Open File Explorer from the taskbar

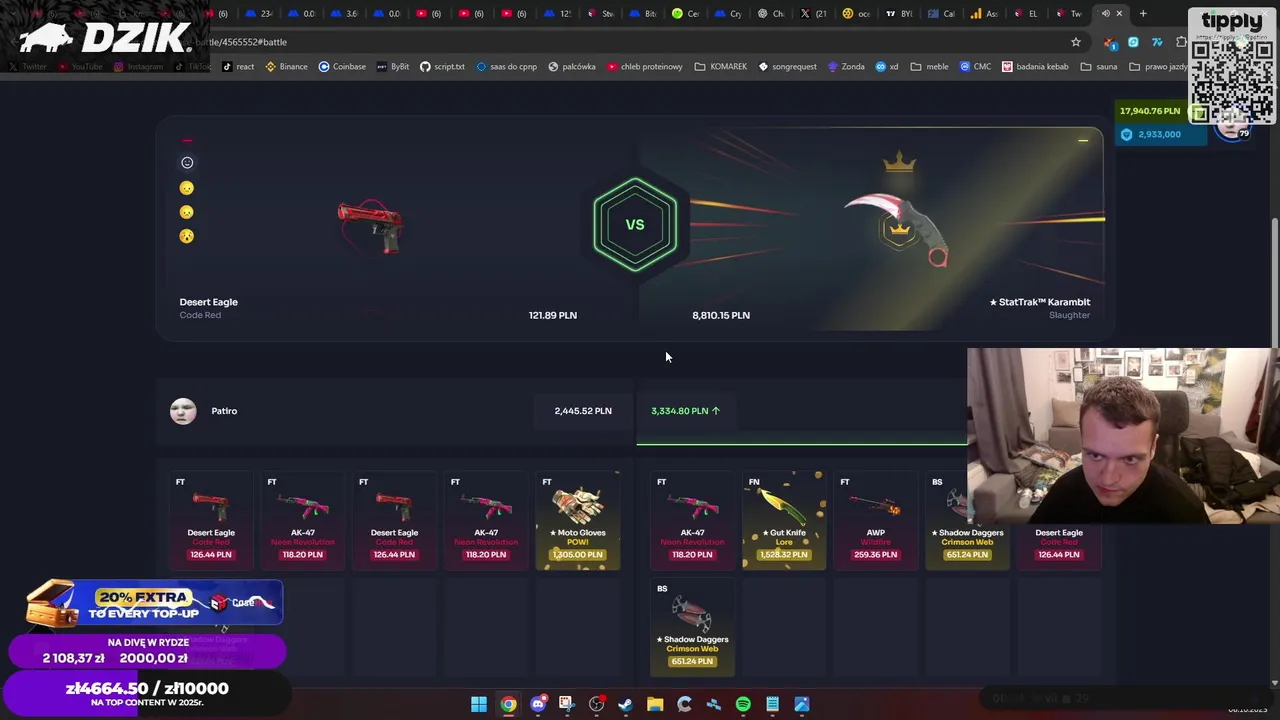[655, 704]
